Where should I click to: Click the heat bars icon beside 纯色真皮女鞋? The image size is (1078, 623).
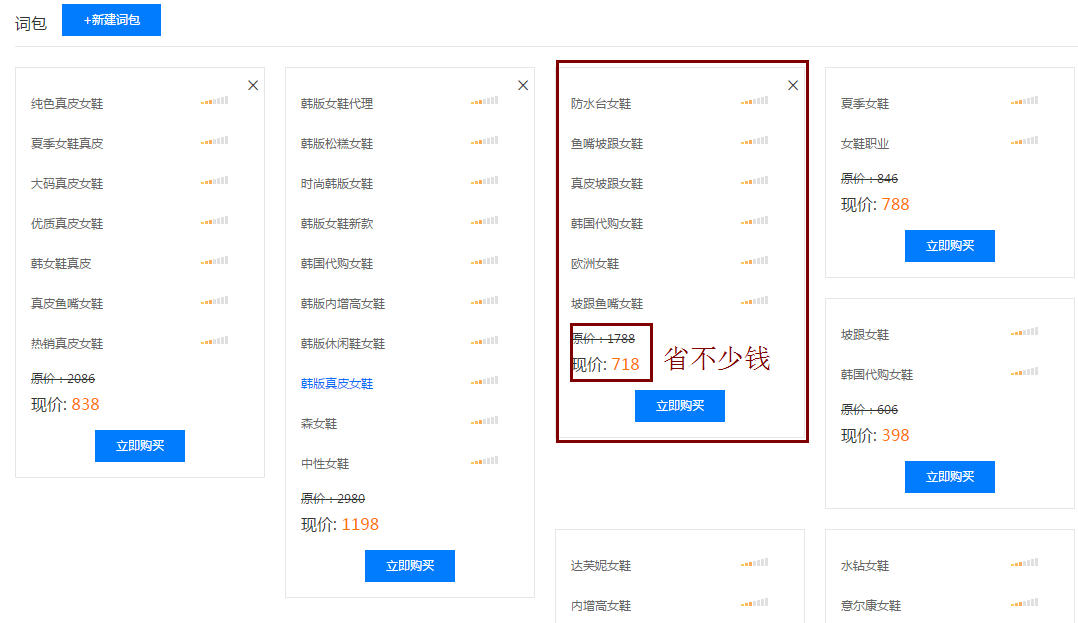click(x=214, y=101)
